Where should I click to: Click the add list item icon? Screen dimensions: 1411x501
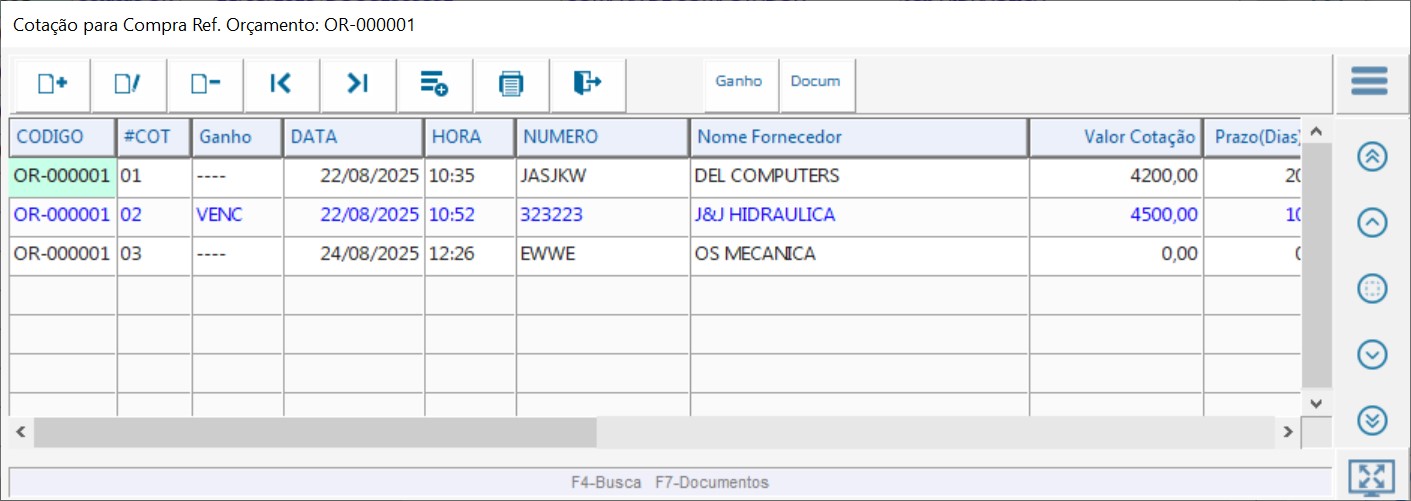tap(434, 84)
